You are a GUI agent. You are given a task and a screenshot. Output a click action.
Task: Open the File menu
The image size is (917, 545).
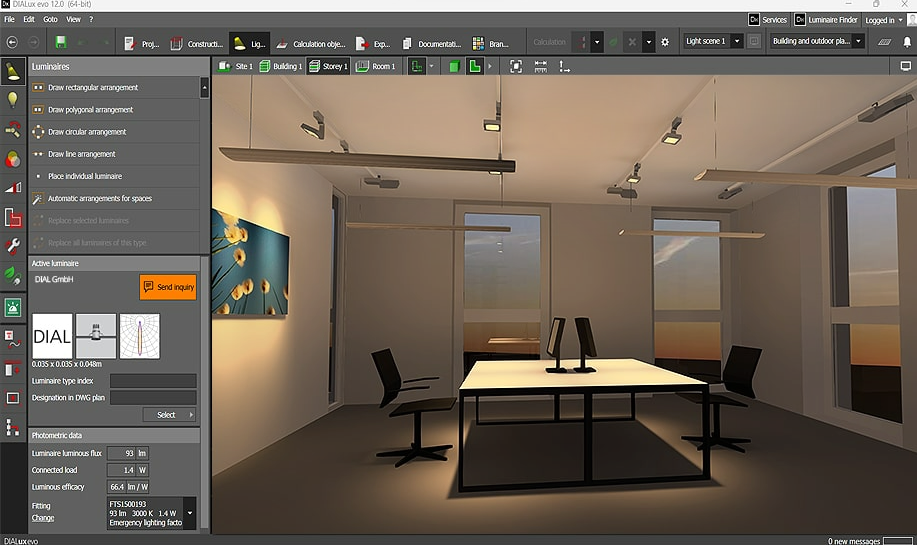pyautogui.click(x=9, y=19)
